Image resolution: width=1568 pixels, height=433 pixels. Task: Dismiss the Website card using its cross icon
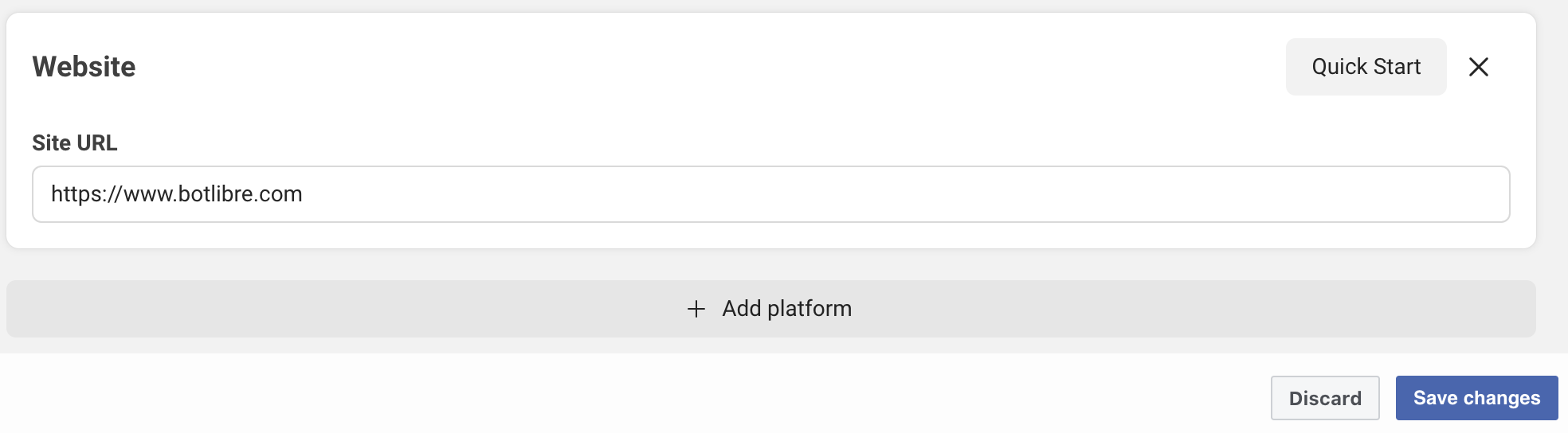(x=1479, y=67)
